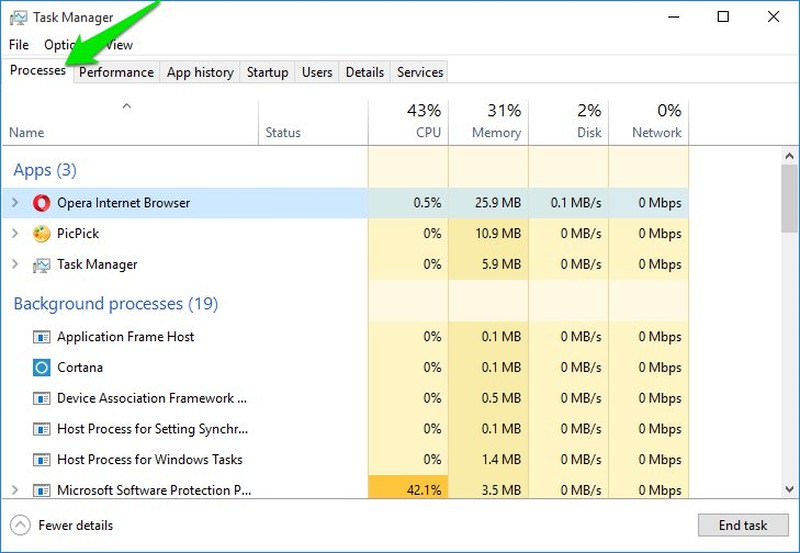Click the Opera Internet Browser icon
The height and width of the screenshot is (553, 800).
[x=41, y=203]
